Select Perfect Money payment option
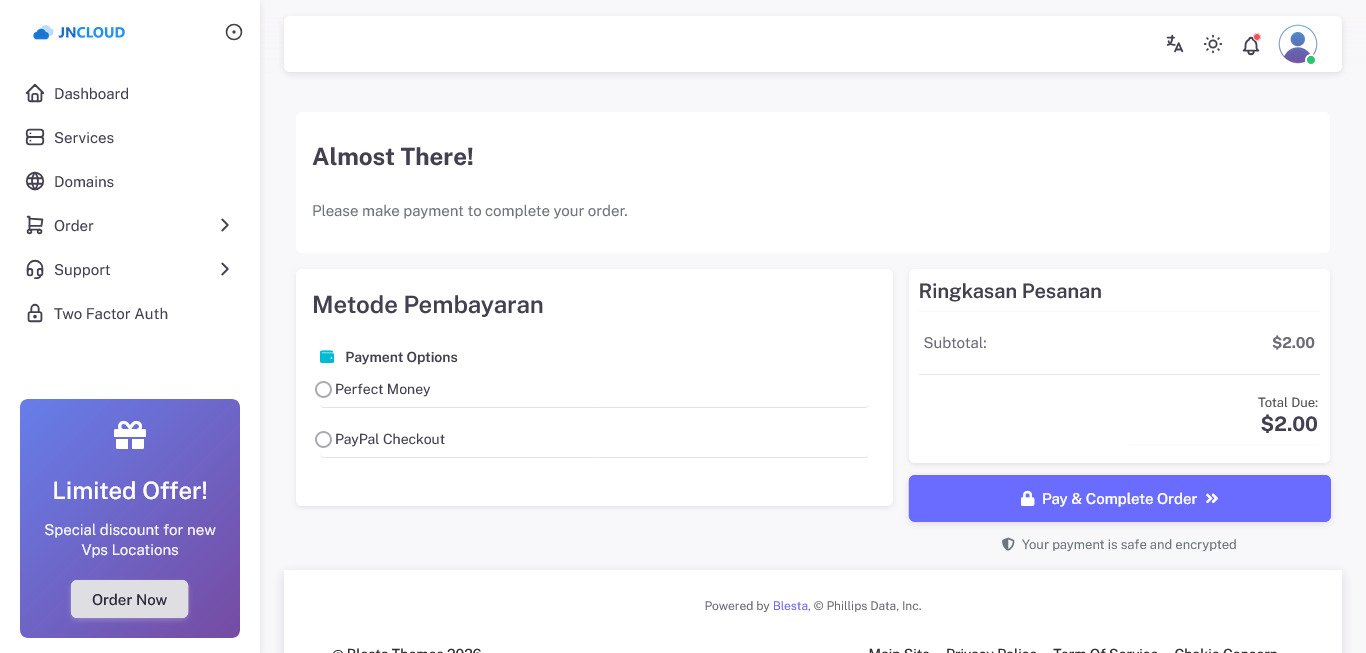The height and width of the screenshot is (653, 1366). point(323,390)
